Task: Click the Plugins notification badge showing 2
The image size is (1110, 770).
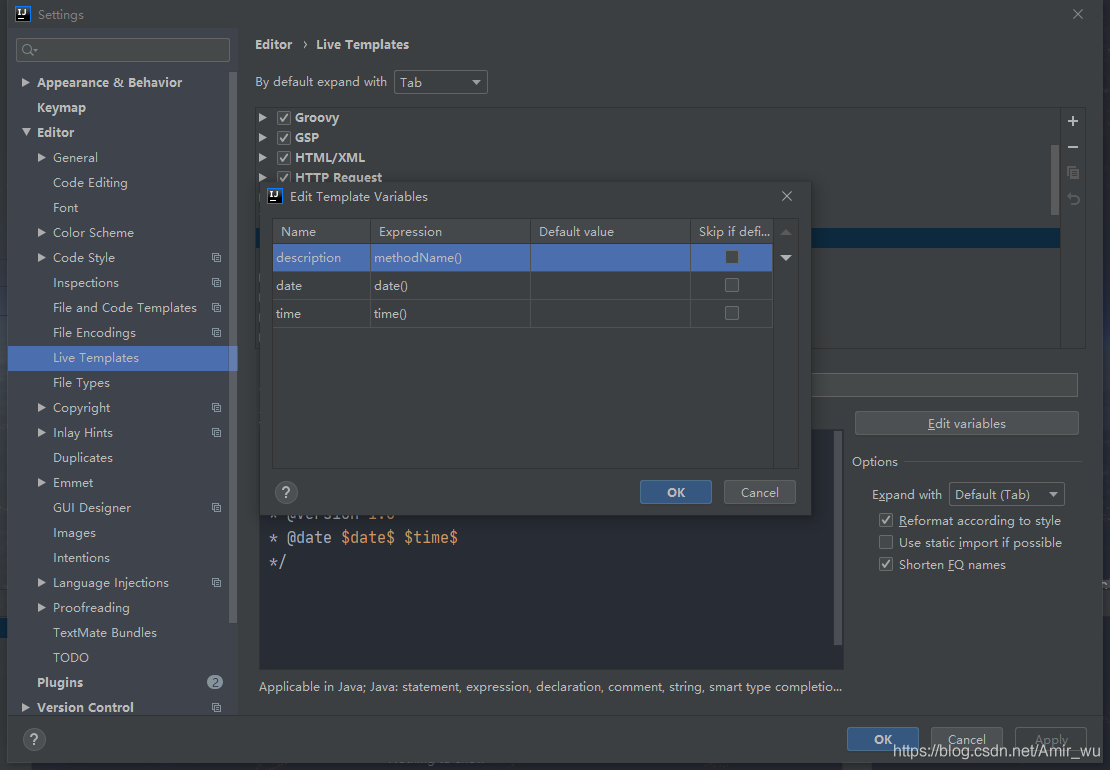Action: (215, 682)
